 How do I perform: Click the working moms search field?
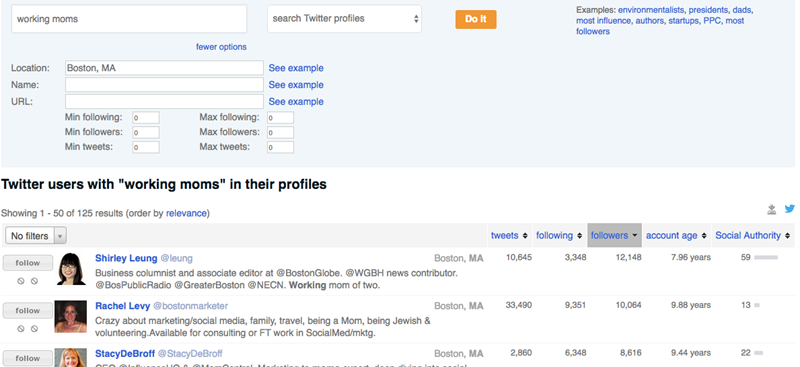click(x=129, y=19)
